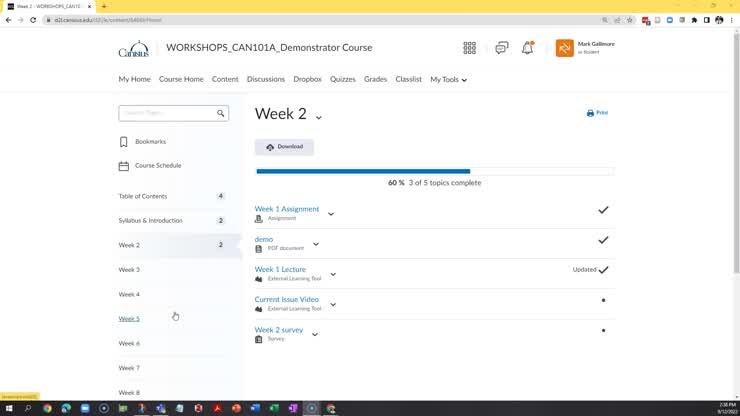Click the orange user avatar icon
Screen dimensions: 740x416
[564, 48]
